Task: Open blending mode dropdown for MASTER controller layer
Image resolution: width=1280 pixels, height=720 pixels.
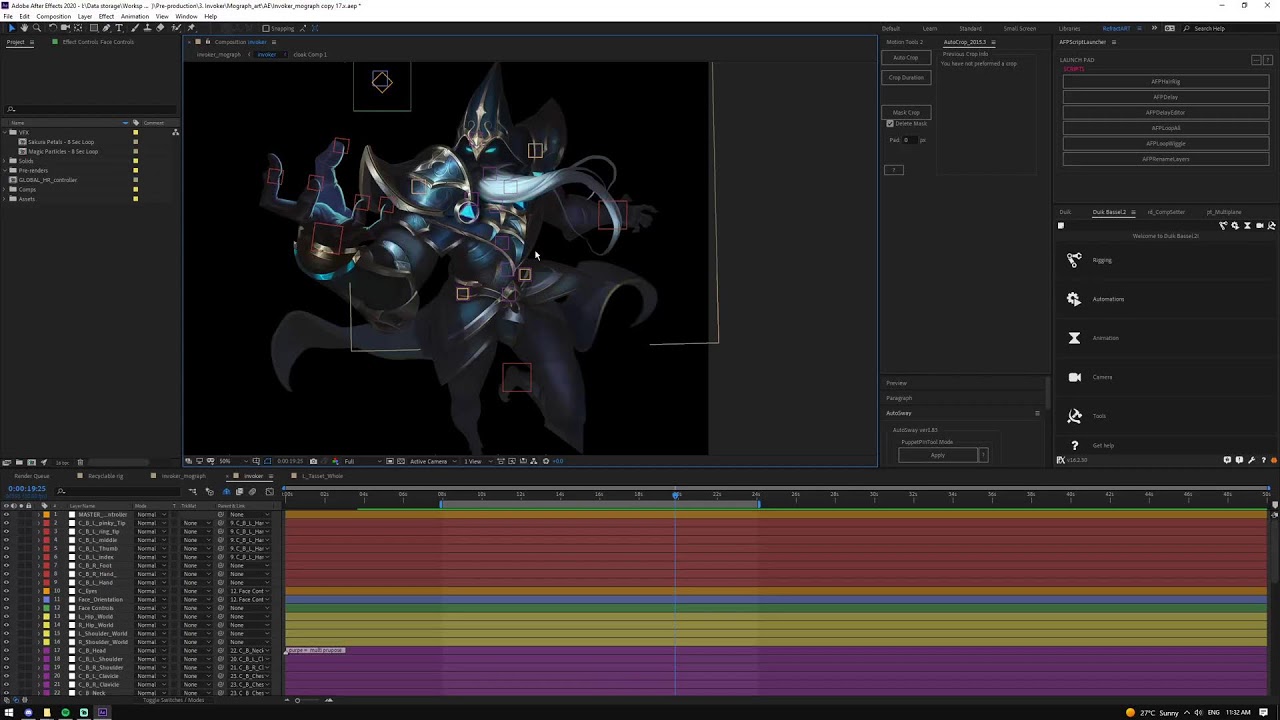Action: [151, 514]
